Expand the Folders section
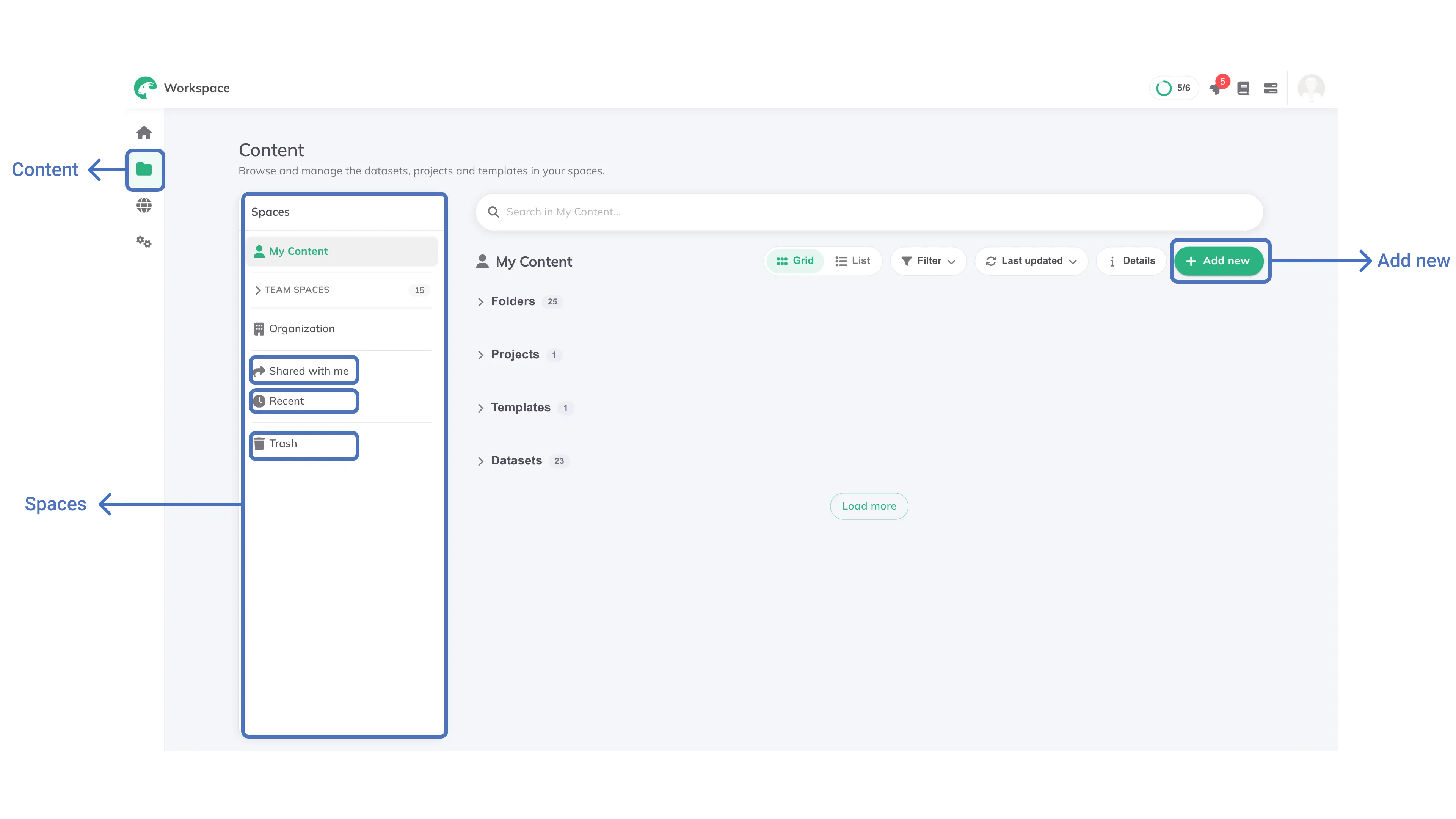 pyautogui.click(x=481, y=302)
